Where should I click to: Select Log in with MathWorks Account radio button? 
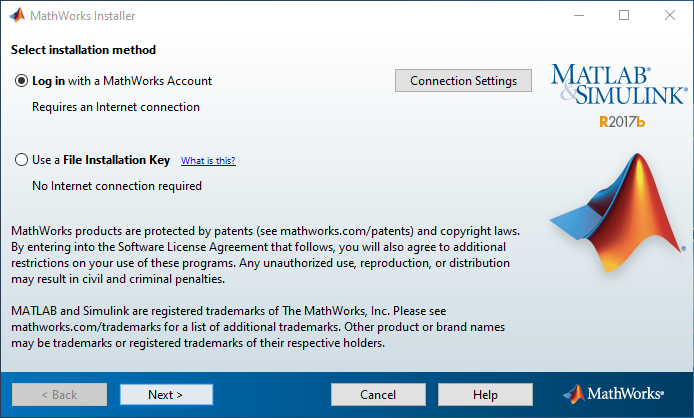pyautogui.click(x=21, y=81)
